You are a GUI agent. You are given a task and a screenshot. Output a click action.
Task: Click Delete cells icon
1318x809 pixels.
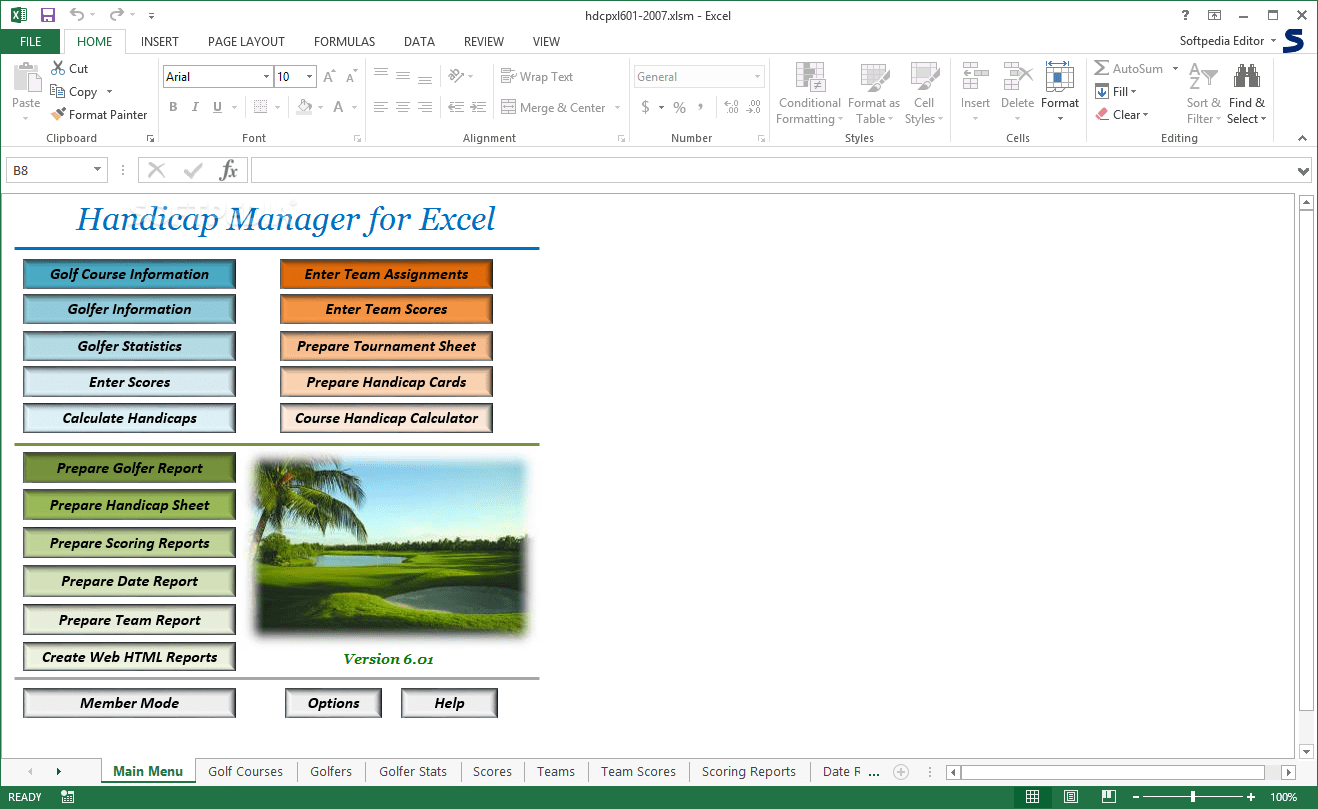pos(1018,77)
